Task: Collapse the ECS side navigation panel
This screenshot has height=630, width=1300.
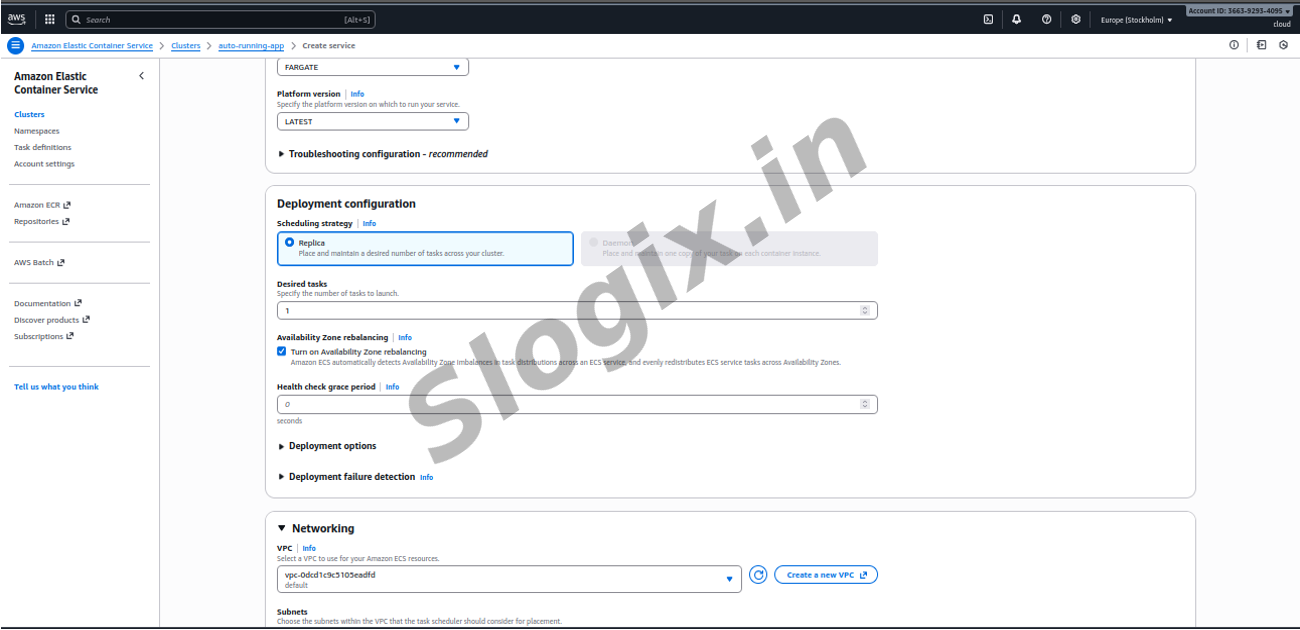Action: click(x=141, y=76)
